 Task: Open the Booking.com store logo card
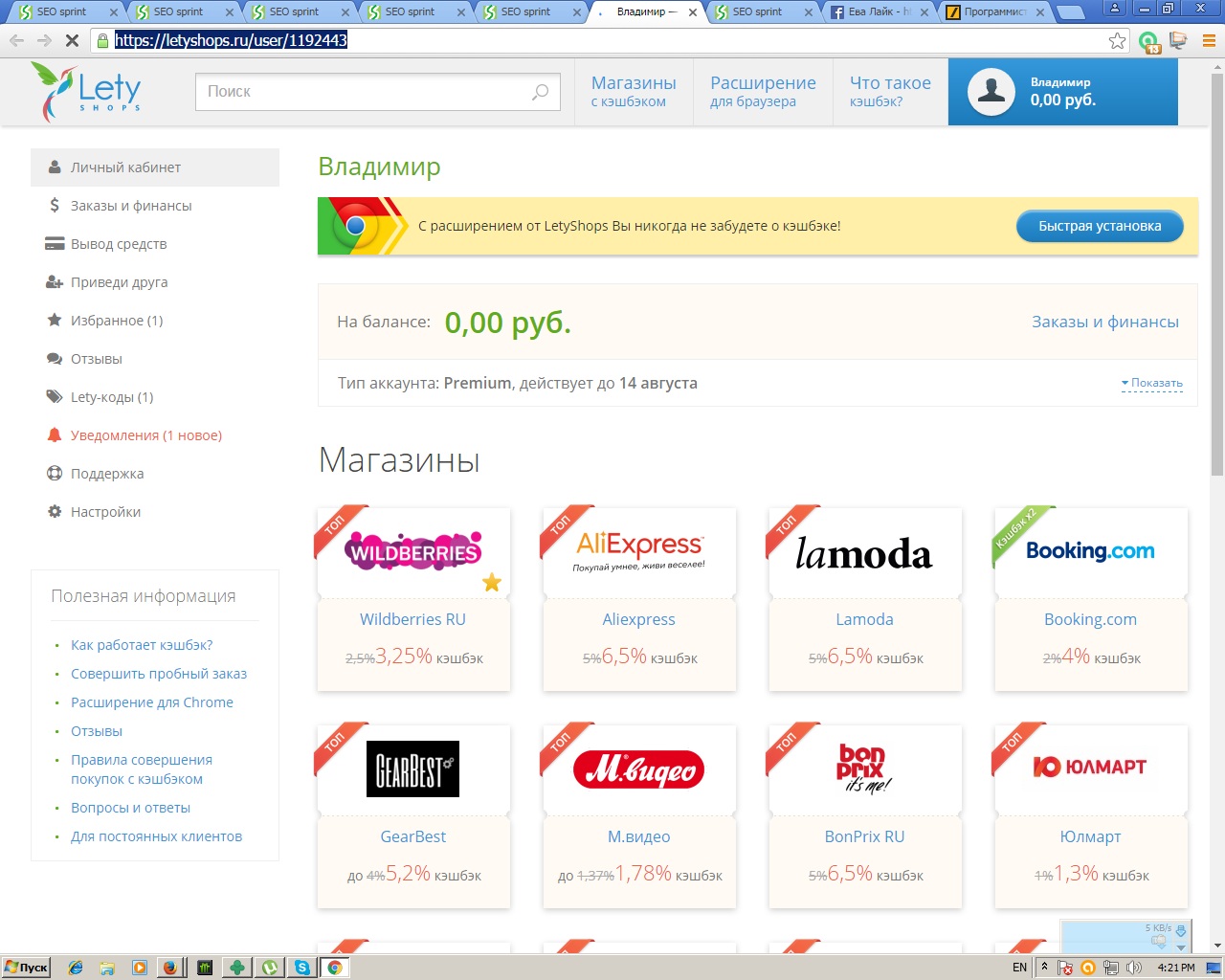point(1091,552)
